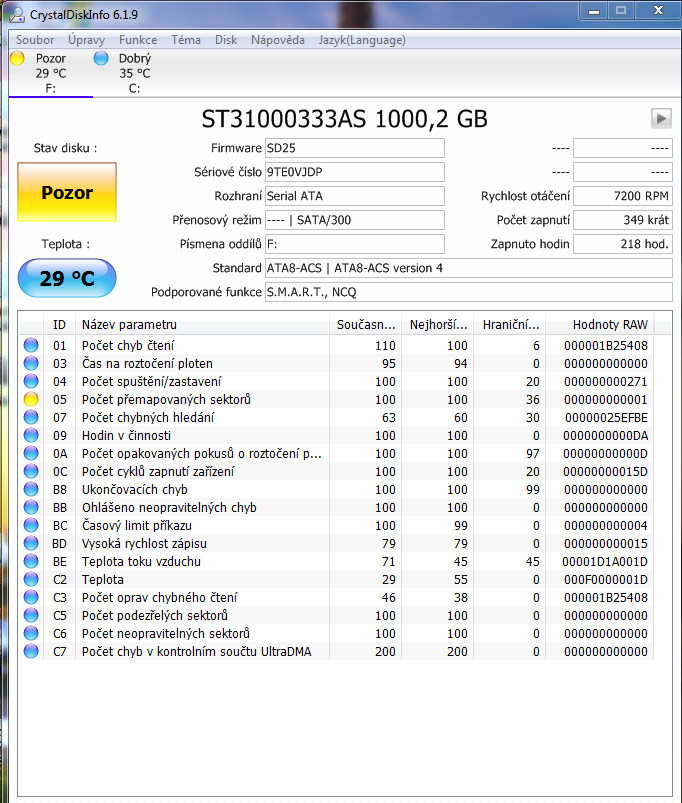Screen dimensions: 682x803
Task: Select the RAW value 00001D1A001D
Action: (605, 561)
